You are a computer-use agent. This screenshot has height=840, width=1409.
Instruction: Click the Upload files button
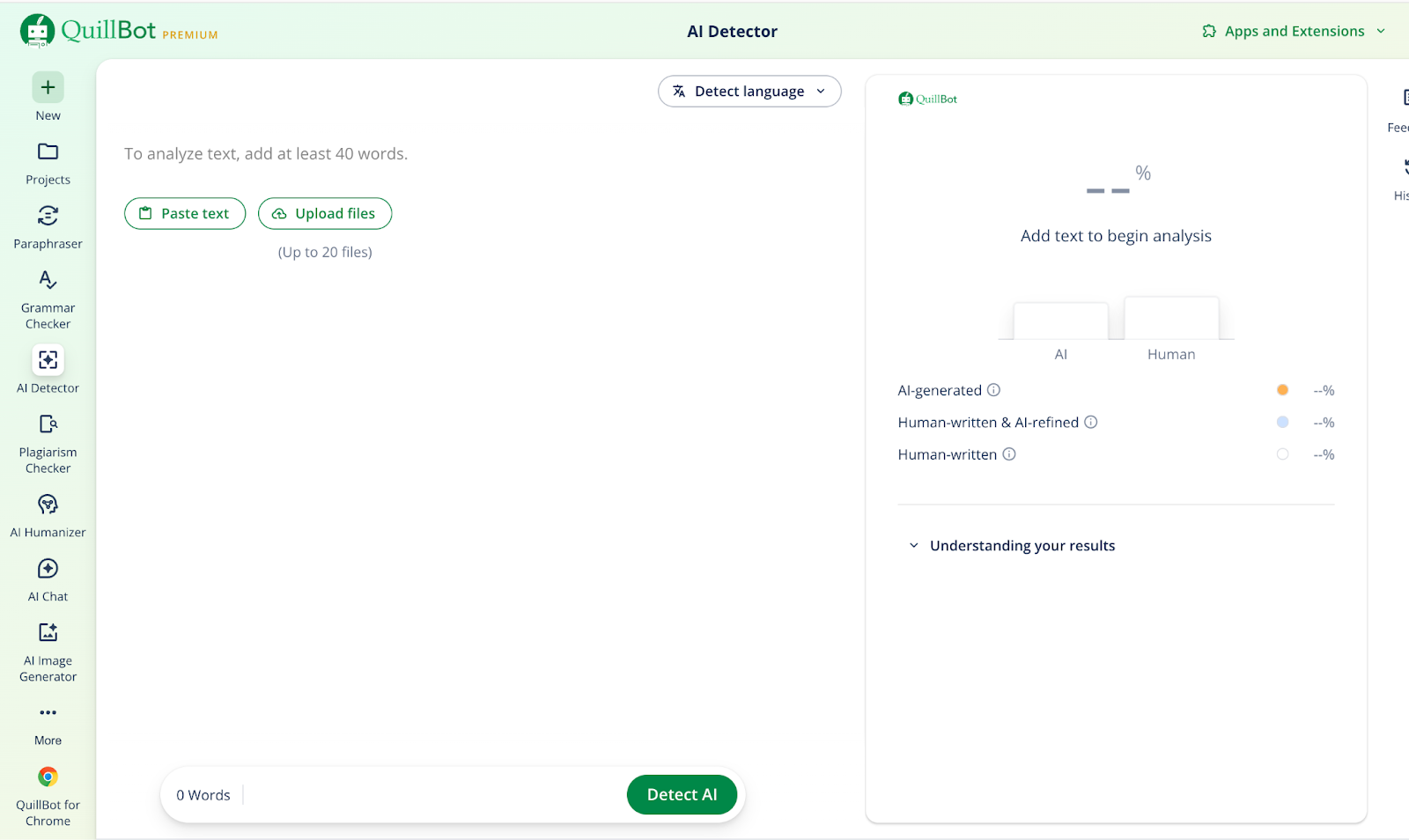[x=325, y=214]
